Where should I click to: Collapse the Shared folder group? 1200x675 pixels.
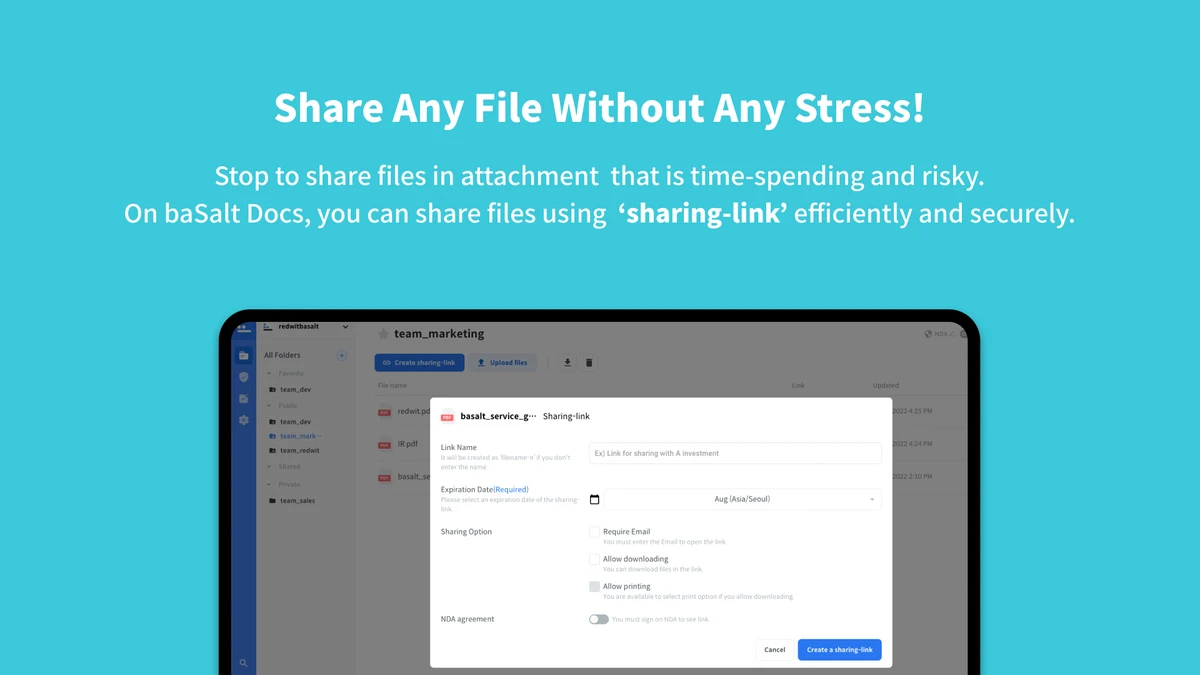[269, 467]
